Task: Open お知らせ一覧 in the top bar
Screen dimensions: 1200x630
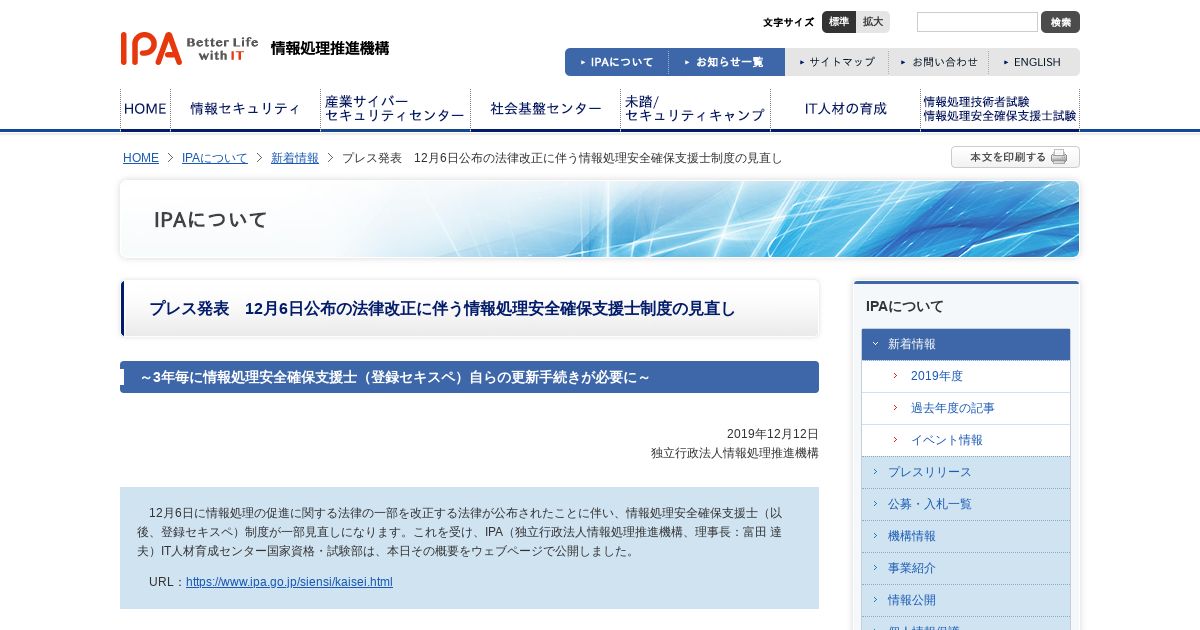Action: pos(727,62)
